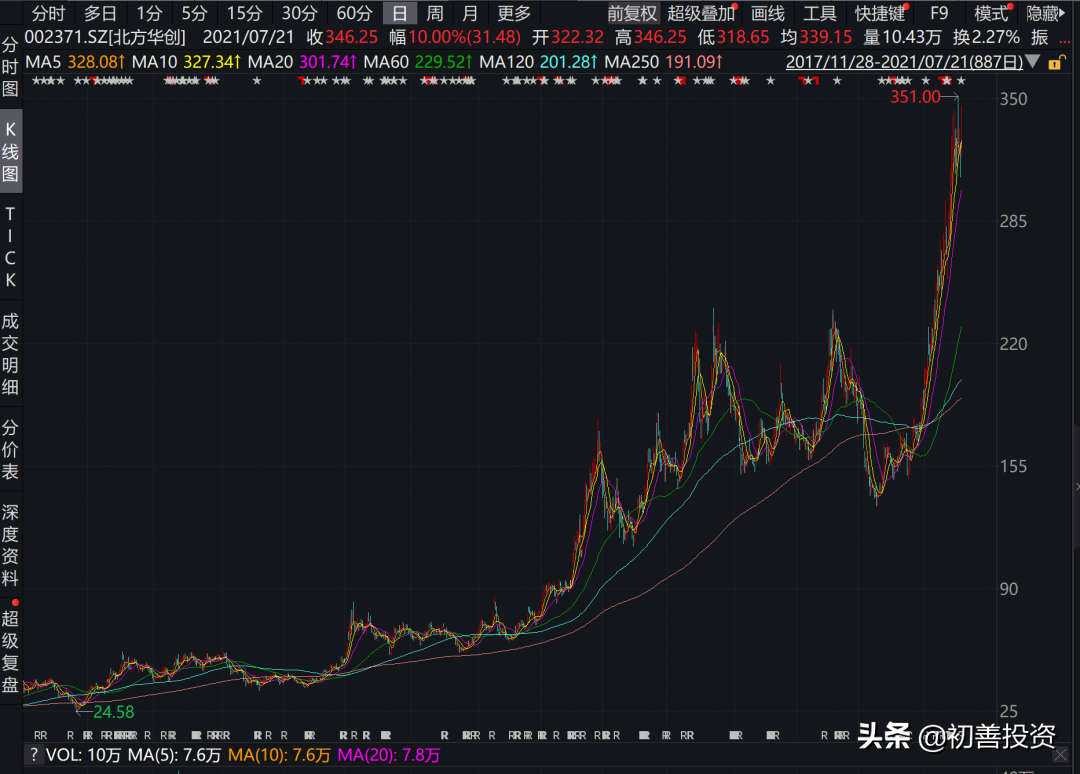Screen dimensions: 1080x774
Task: Switch to the 月 monthly chart tab
Action: tap(470, 14)
